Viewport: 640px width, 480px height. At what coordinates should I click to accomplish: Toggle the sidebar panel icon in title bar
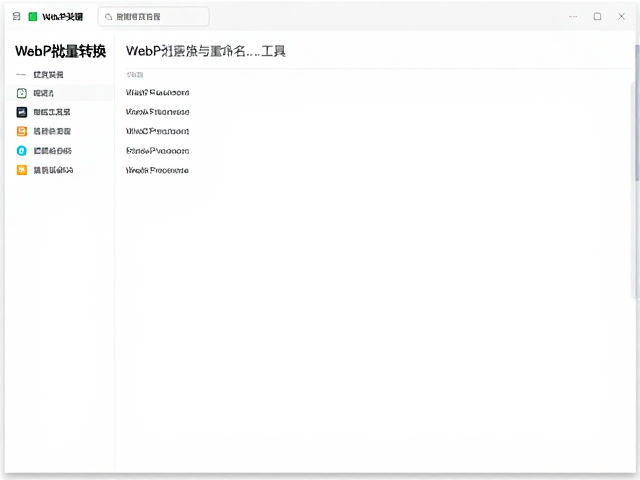(16, 16)
